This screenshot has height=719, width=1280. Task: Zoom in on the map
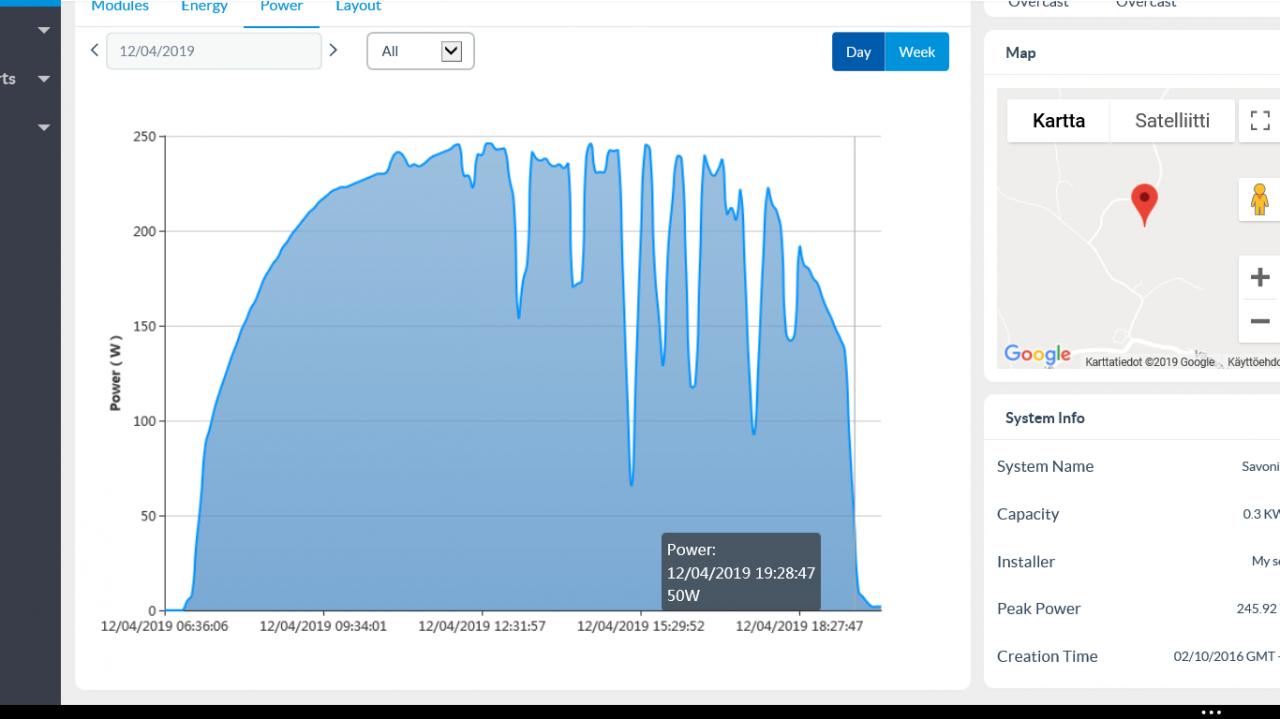pyautogui.click(x=1259, y=277)
